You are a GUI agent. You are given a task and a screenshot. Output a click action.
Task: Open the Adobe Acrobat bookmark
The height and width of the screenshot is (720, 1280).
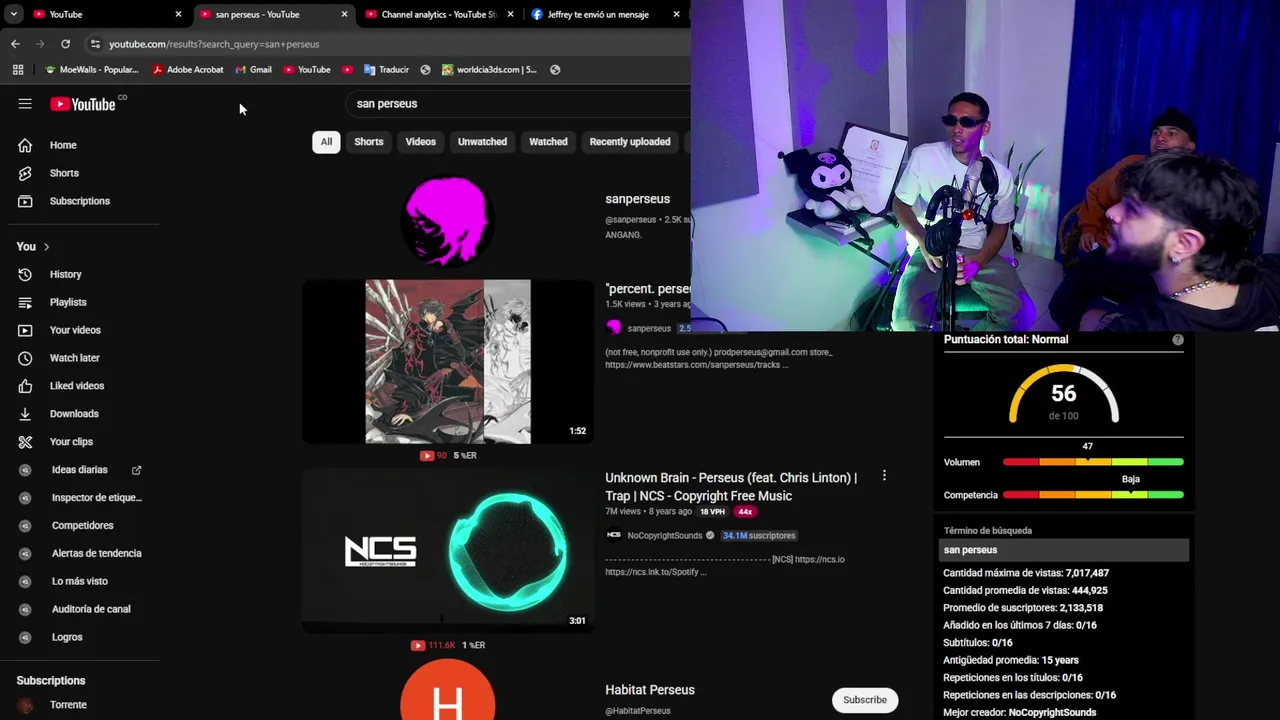(x=187, y=70)
